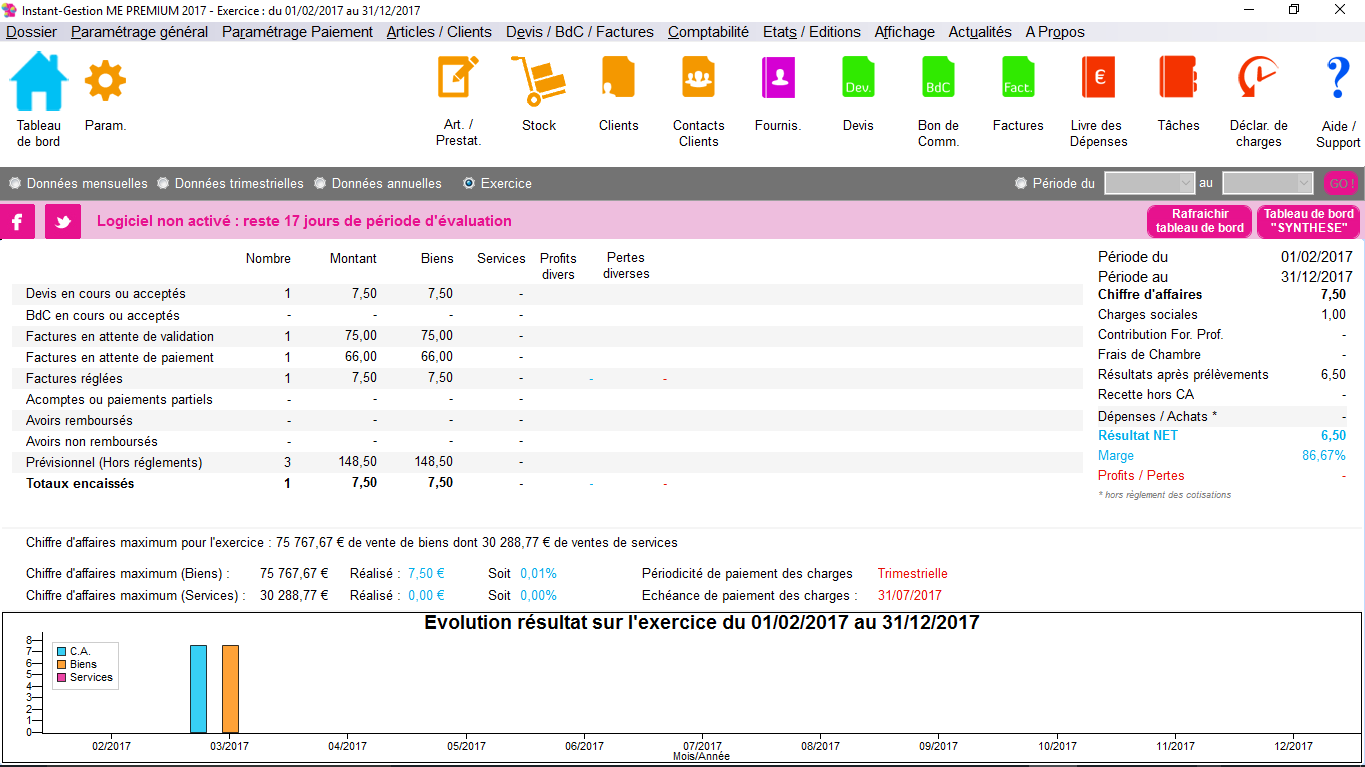Open the Tableau de bord home icon
Image resolution: width=1365 pixels, height=767 pixels.
coord(38,83)
